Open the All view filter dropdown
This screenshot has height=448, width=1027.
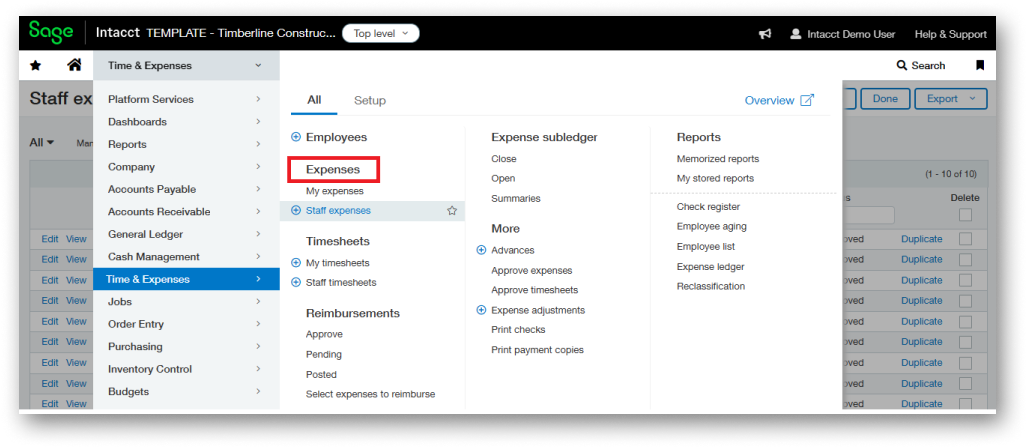41,142
